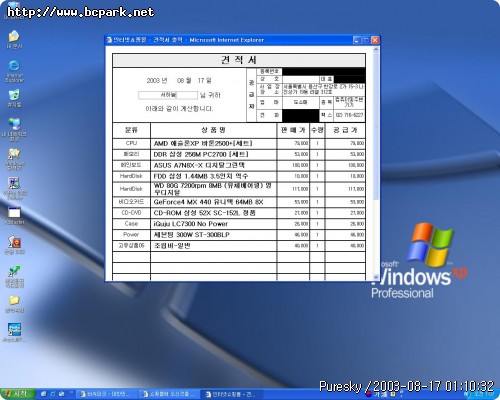Image resolution: width=500 pixels, height=400 pixels.
Task: Click the 비디오카드 category cell
Action: pyautogui.click(x=131, y=202)
